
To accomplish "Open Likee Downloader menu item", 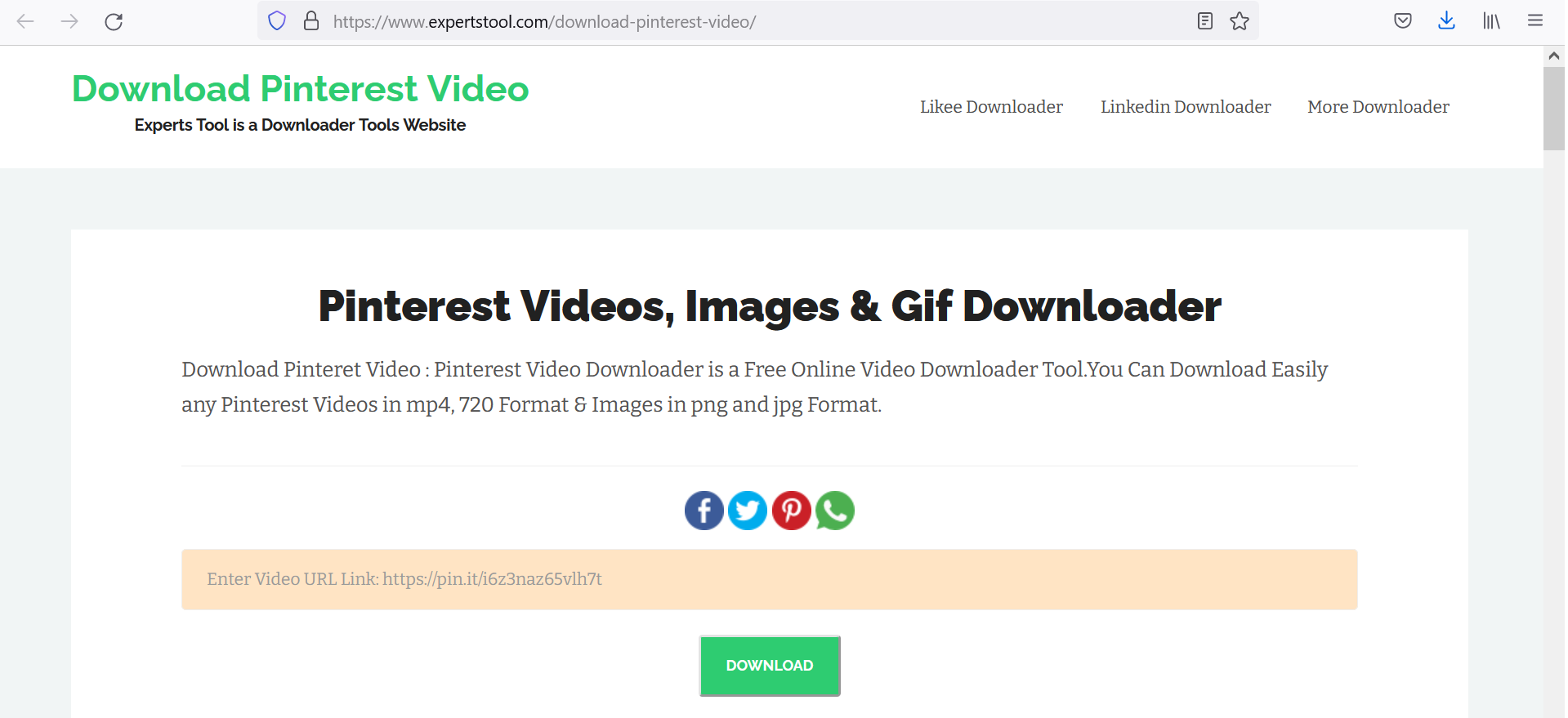I will 991,107.
